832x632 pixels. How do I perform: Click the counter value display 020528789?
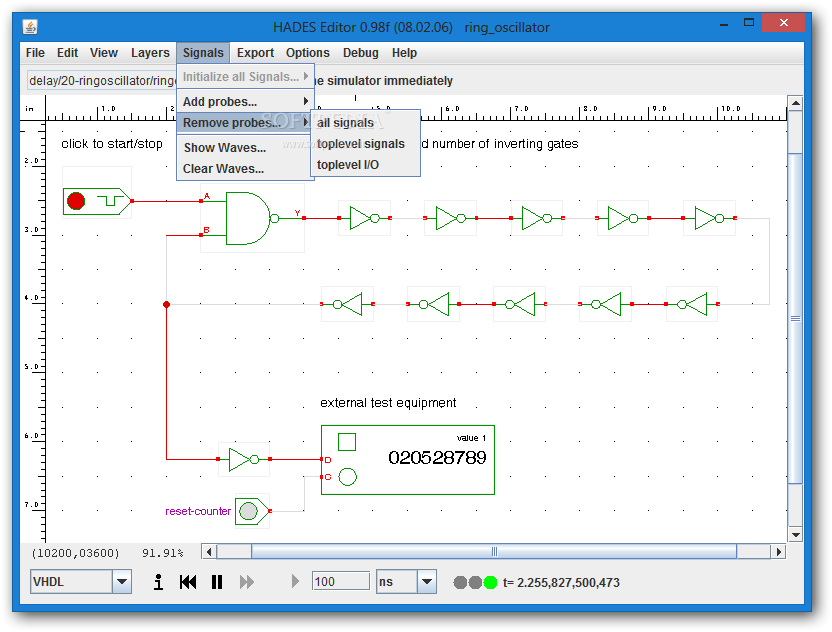click(437, 457)
